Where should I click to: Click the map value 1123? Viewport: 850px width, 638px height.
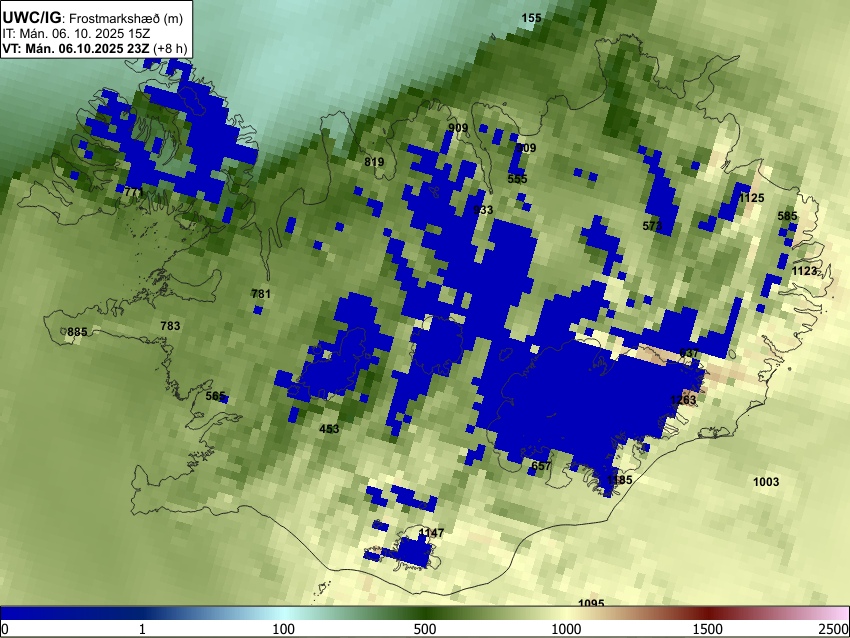point(804,270)
